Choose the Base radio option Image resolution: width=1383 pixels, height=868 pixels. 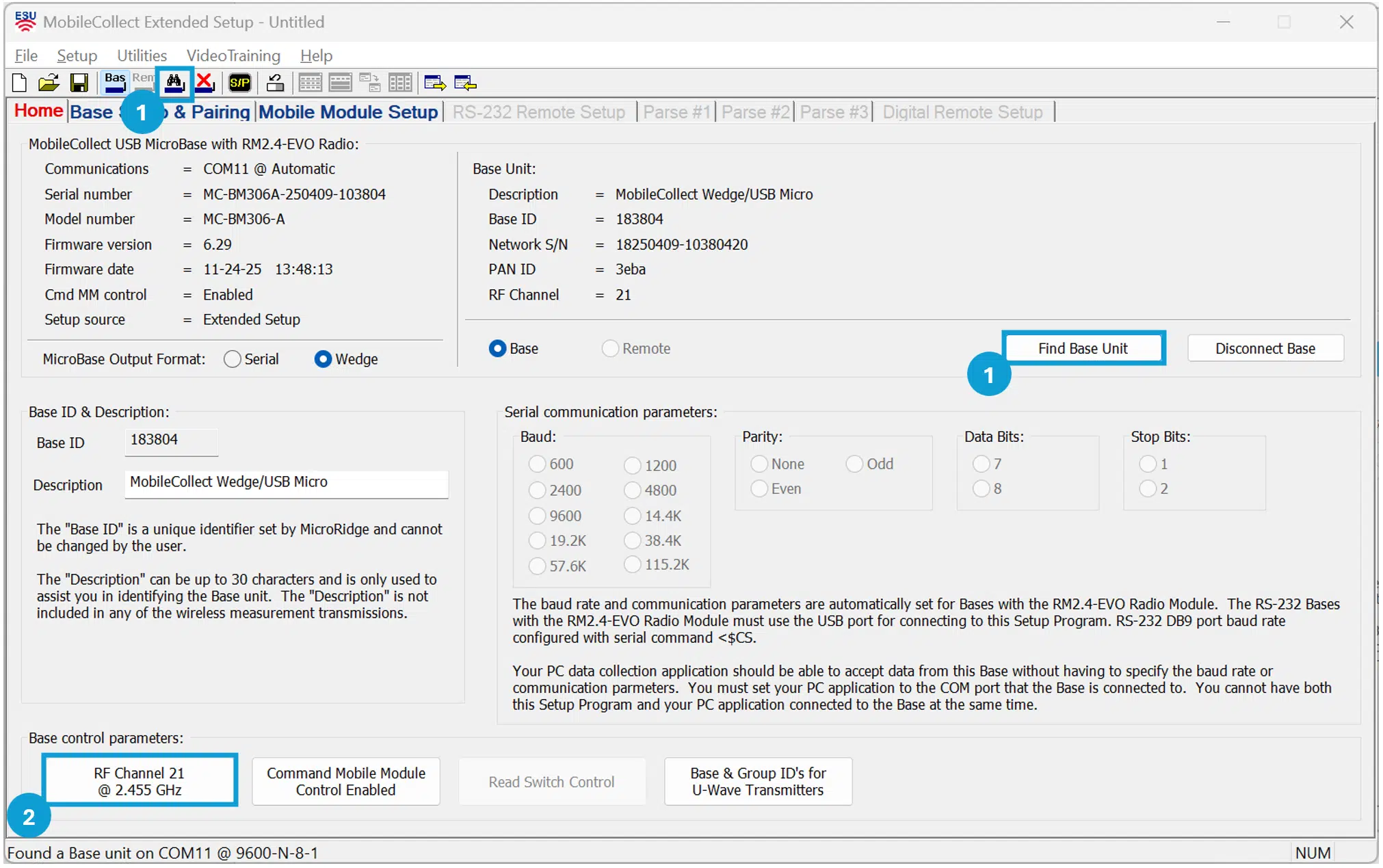click(x=497, y=349)
